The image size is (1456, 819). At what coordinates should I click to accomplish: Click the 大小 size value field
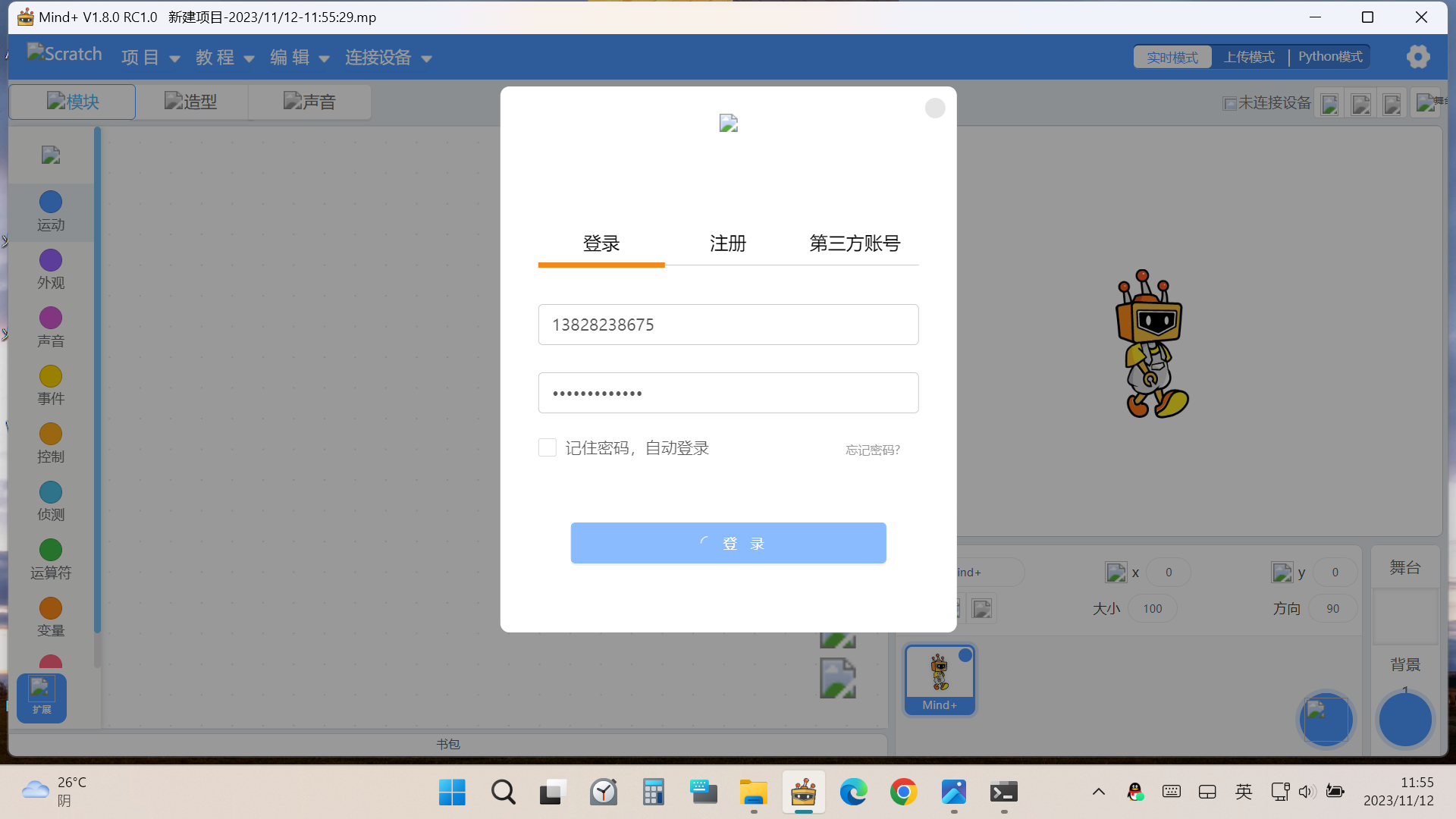click(x=1153, y=609)
